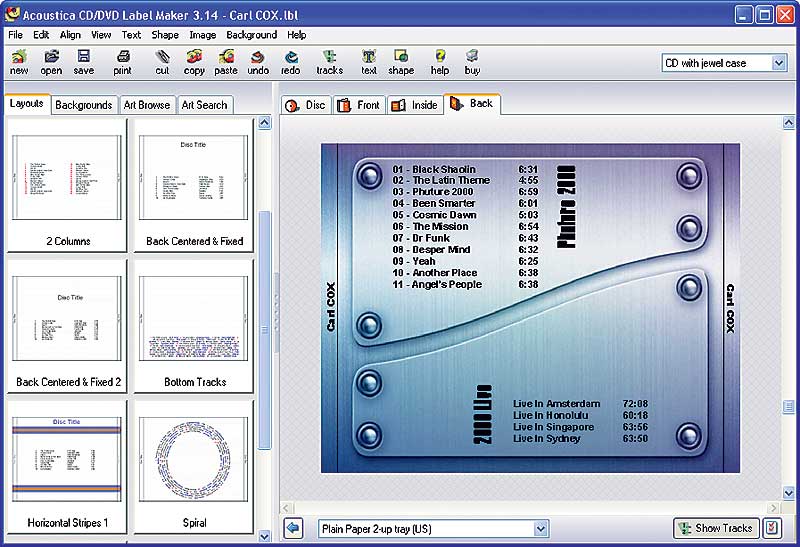This screenshot has width=800, height=547.
Task: Cut selection with the cut icon
Action: tap(162, 62)
